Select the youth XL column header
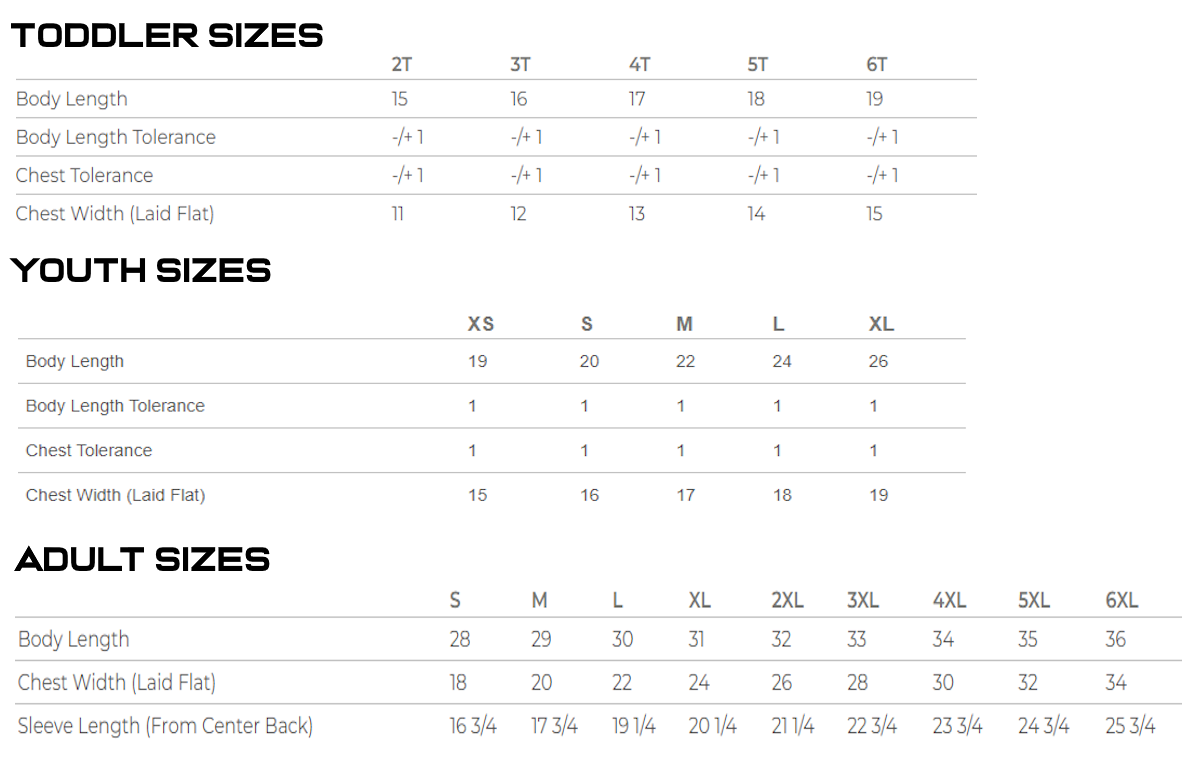The height and width of the screenshot is (763, 1200). tap(881, 324)
